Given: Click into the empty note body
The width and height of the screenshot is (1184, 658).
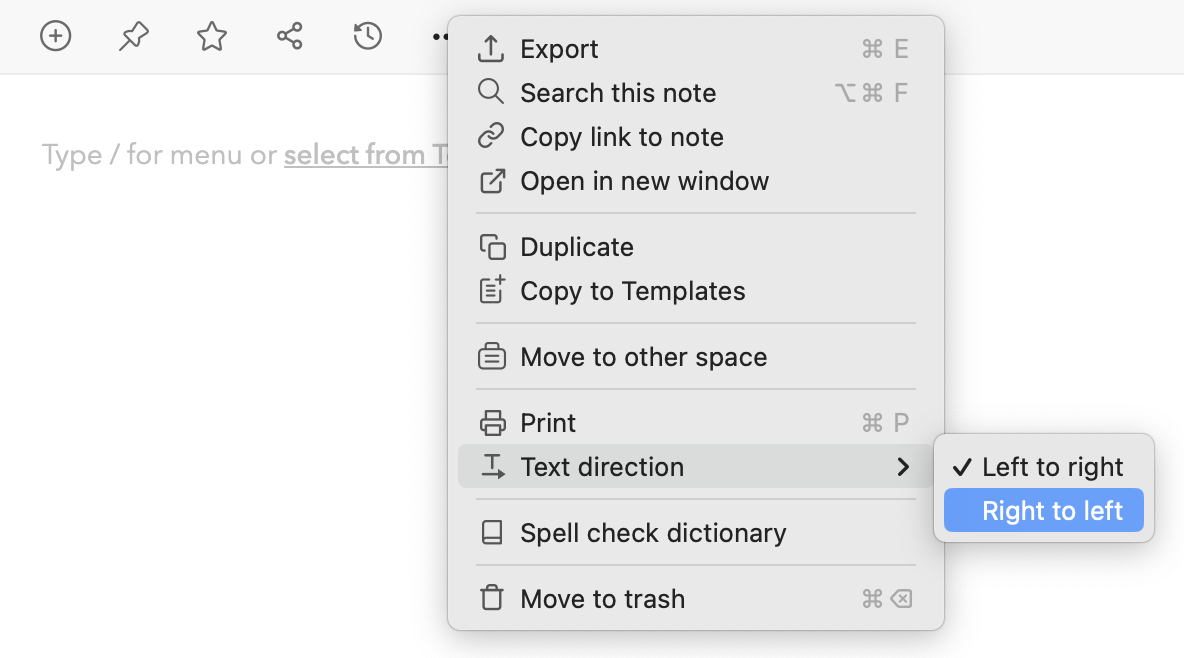Looking at the screenshot, I should tap(220, 400).
